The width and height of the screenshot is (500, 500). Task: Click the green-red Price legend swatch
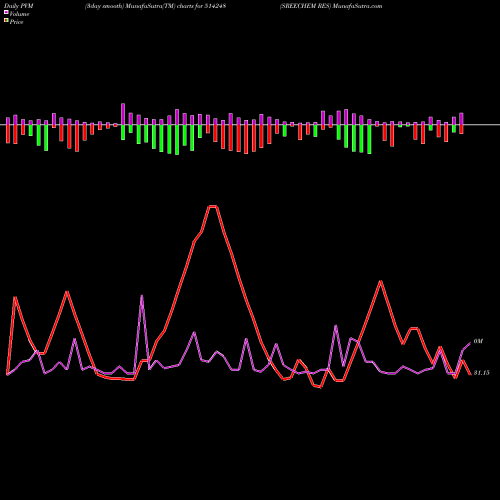[x=6, y=21]
